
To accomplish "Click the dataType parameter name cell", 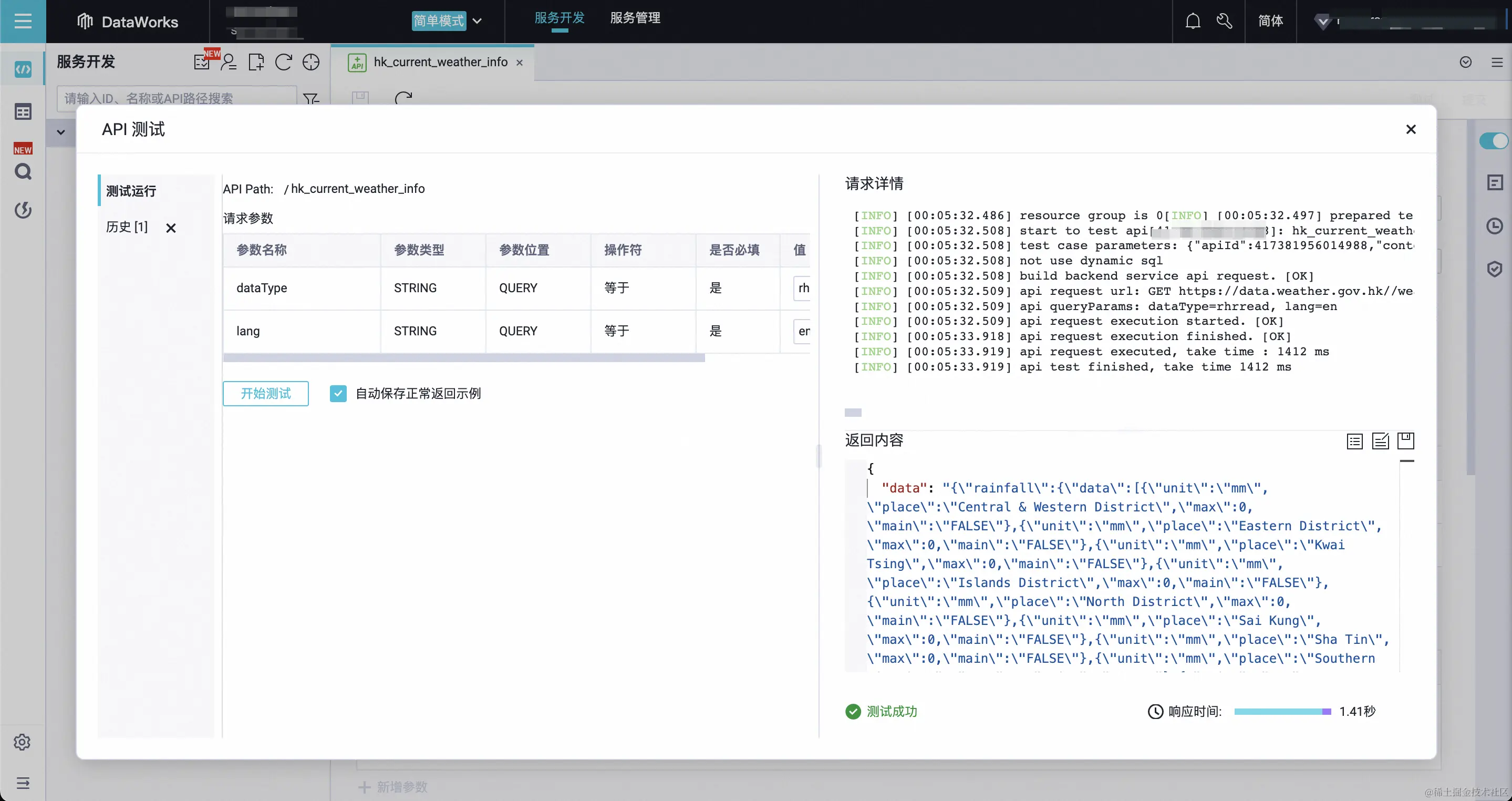I will (x=302, y=289).
